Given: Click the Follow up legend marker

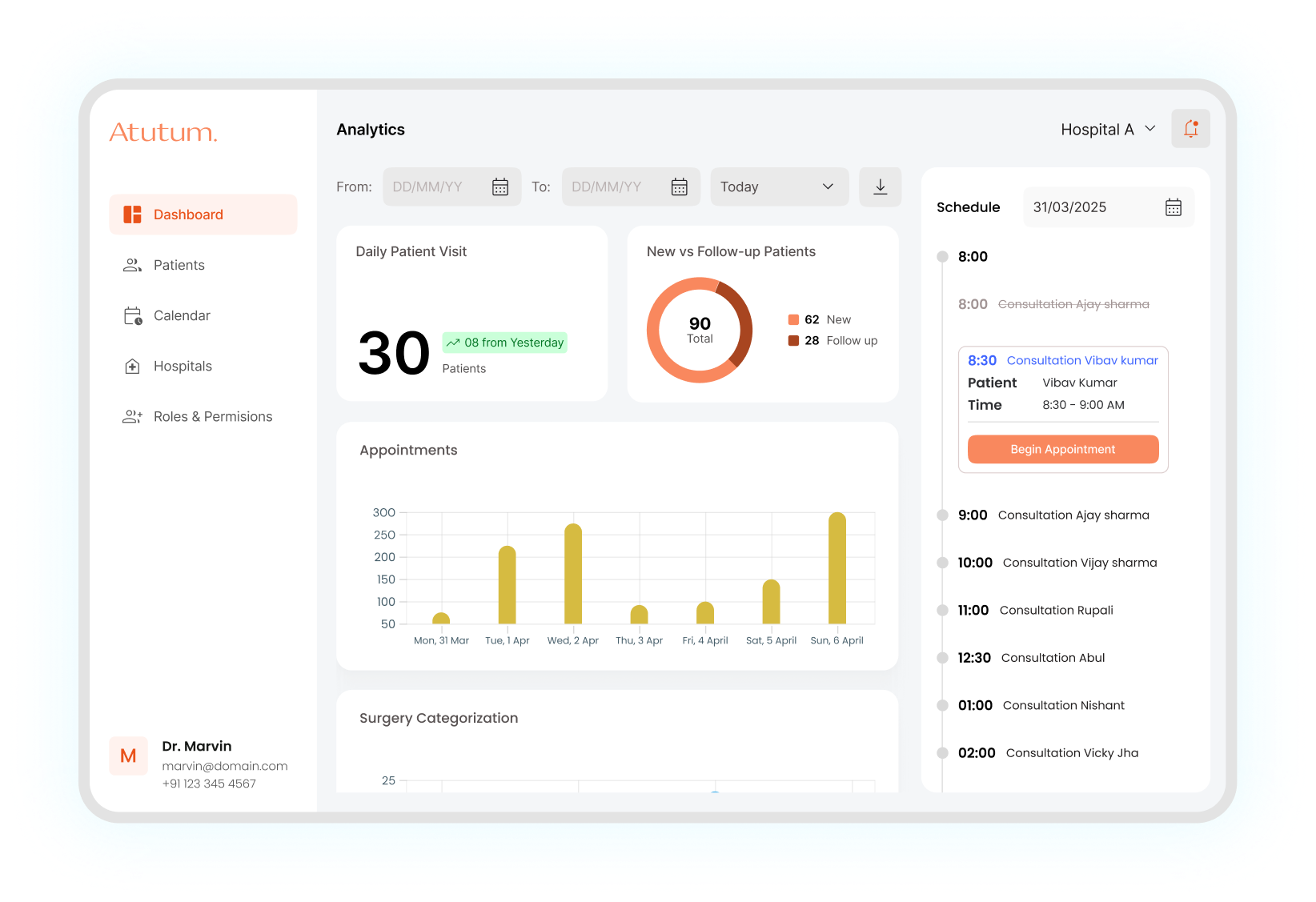Looking at the screenshot, I should [795, 340].
